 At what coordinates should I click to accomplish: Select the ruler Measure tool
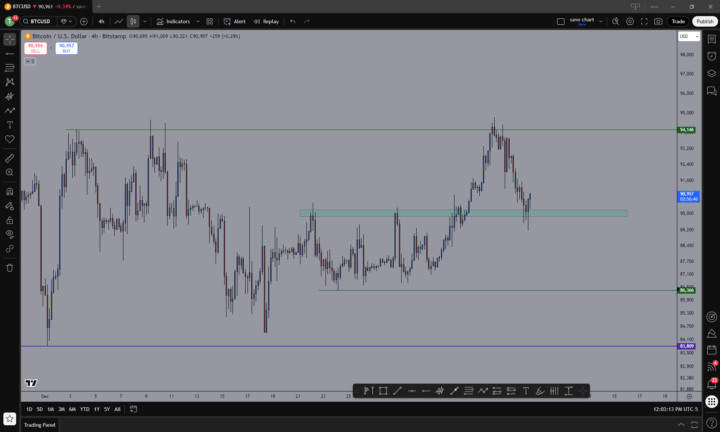click(10, 158)
